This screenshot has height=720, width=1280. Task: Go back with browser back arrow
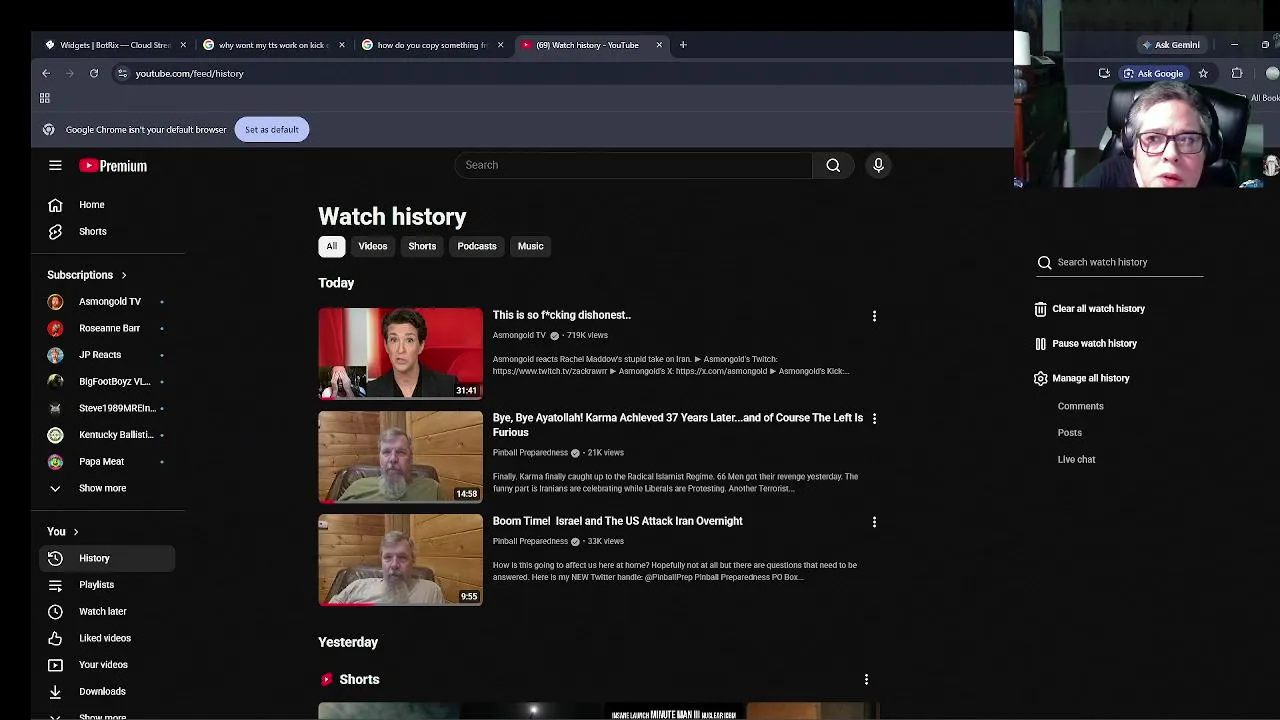pyautogui.click(x=46, y=73)
